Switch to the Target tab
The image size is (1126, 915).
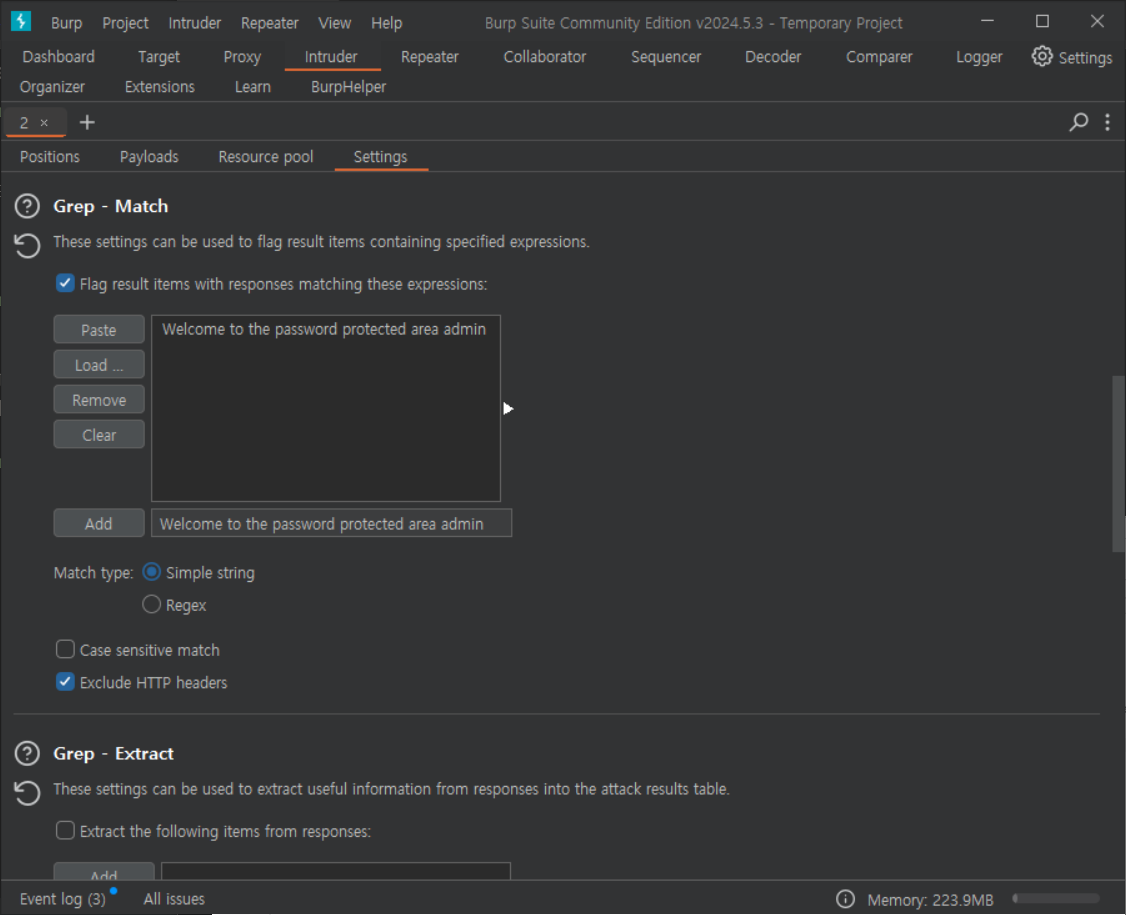pyautogui.click(x=159, y=57)
